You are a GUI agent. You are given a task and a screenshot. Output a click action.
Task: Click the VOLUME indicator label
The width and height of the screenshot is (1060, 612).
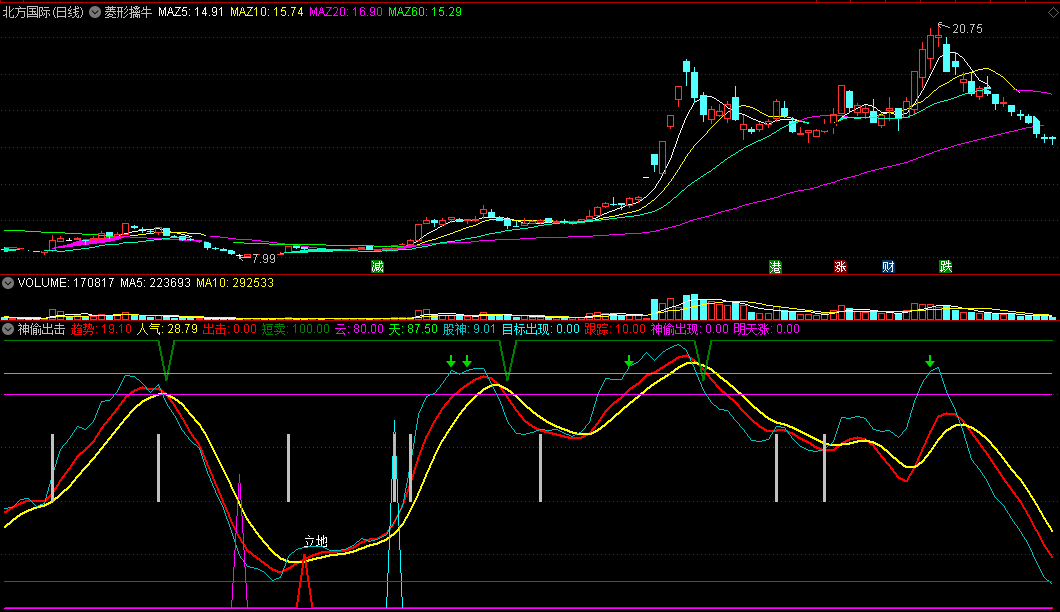click(41, 283)
